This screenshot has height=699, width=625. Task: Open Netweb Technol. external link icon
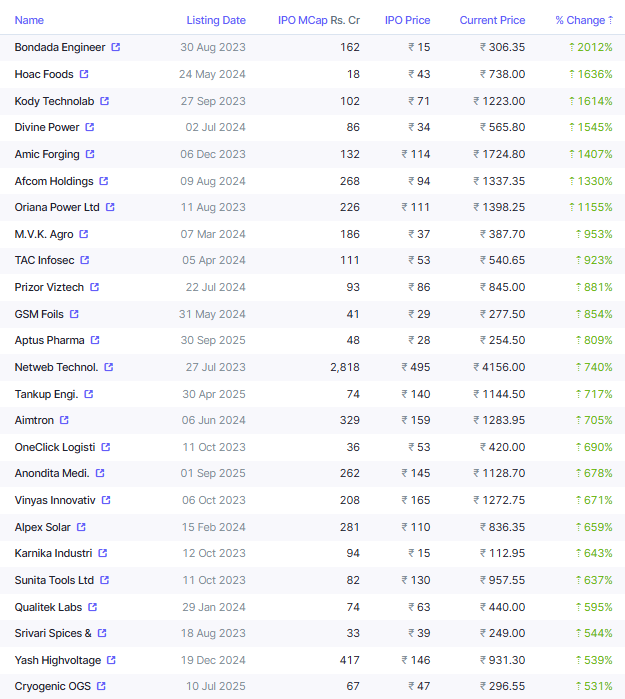coord(109,367)
